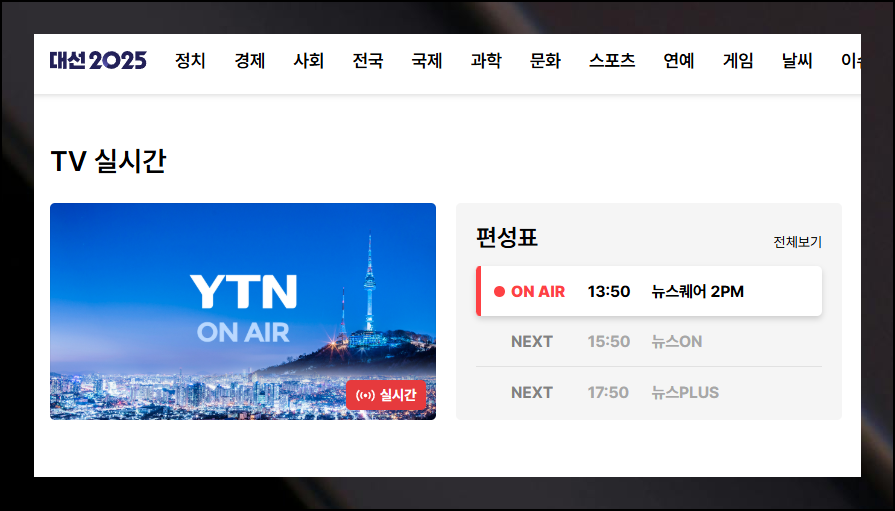
Task: Click the 편성표 heading
Action: [x=507, y=238]
